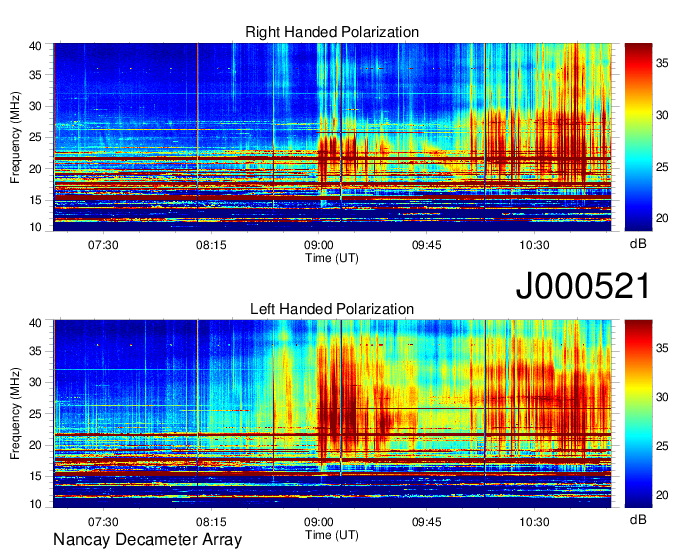680x552 pixels.
Task: Click the 25 MHz tick on the top plot
Action: (x=36, y=137)
